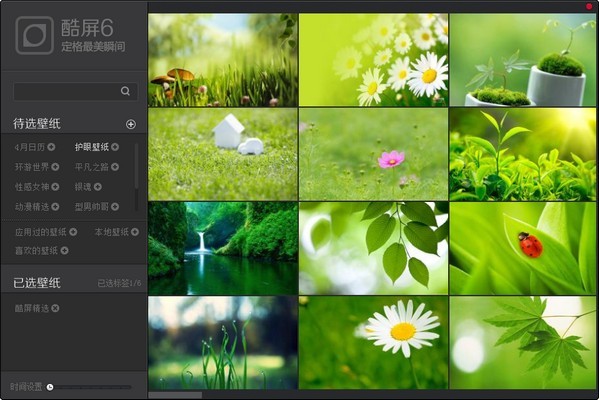Add the 4月日历 tag via its plus icon
The height and width of the screenshot is (400, 599).
51,147
